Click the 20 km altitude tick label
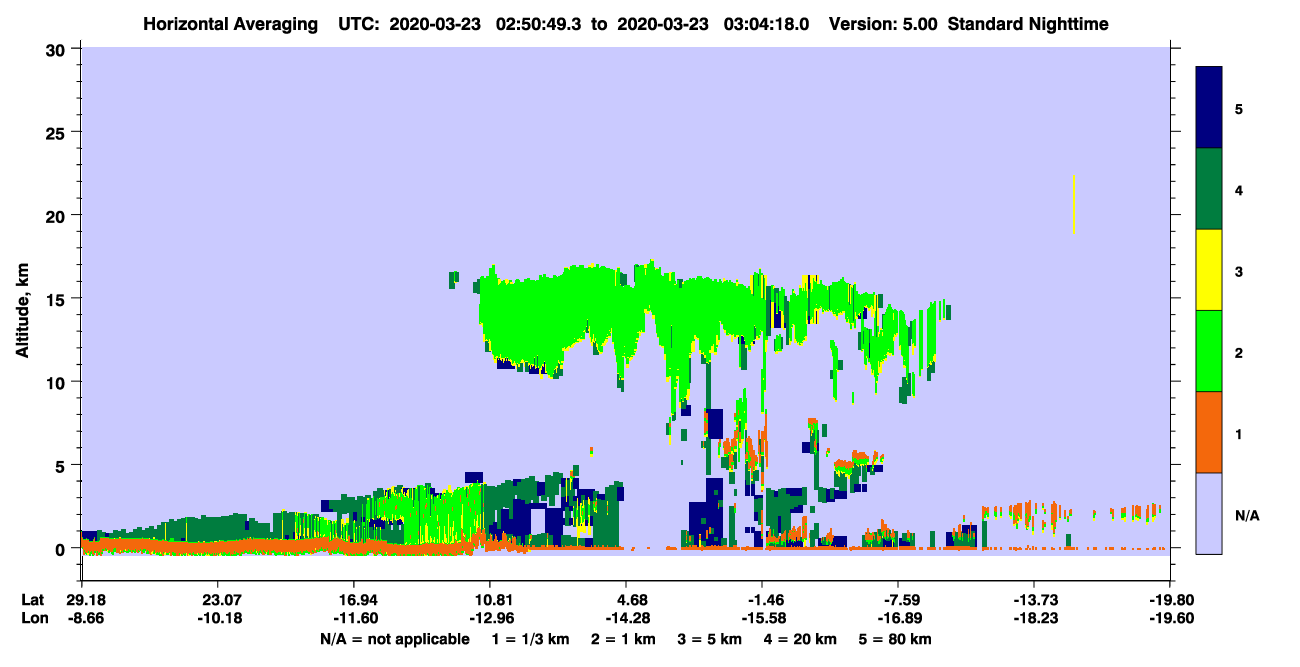 [58, 215]
